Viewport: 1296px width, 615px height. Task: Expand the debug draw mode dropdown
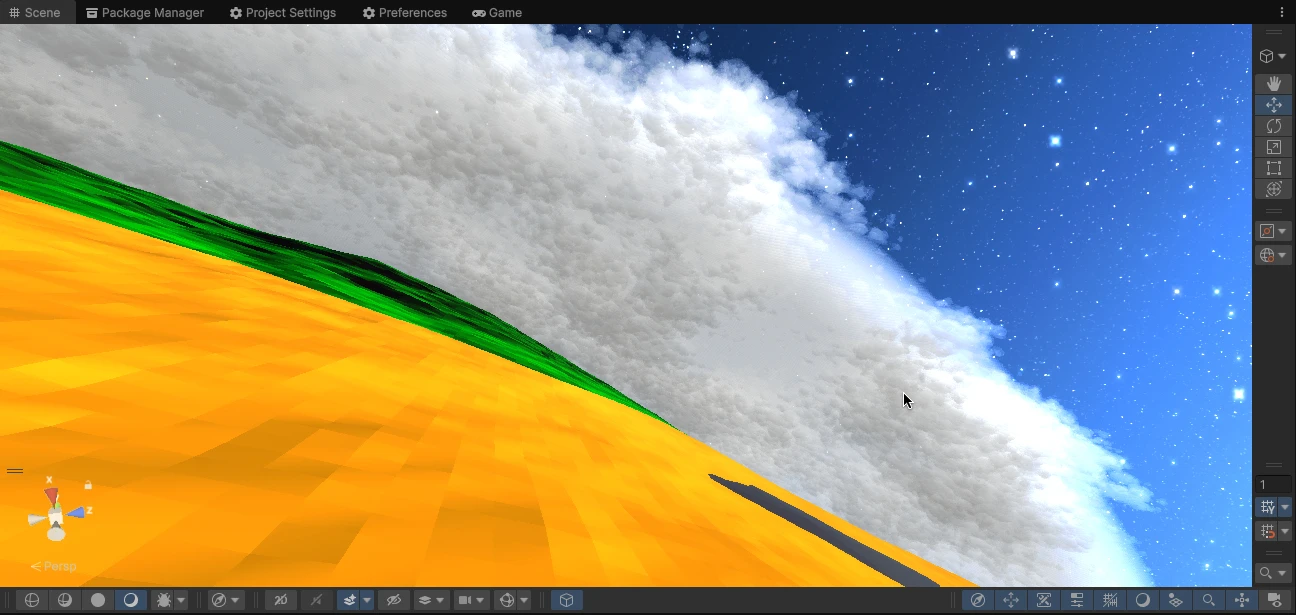coord(181,601)
